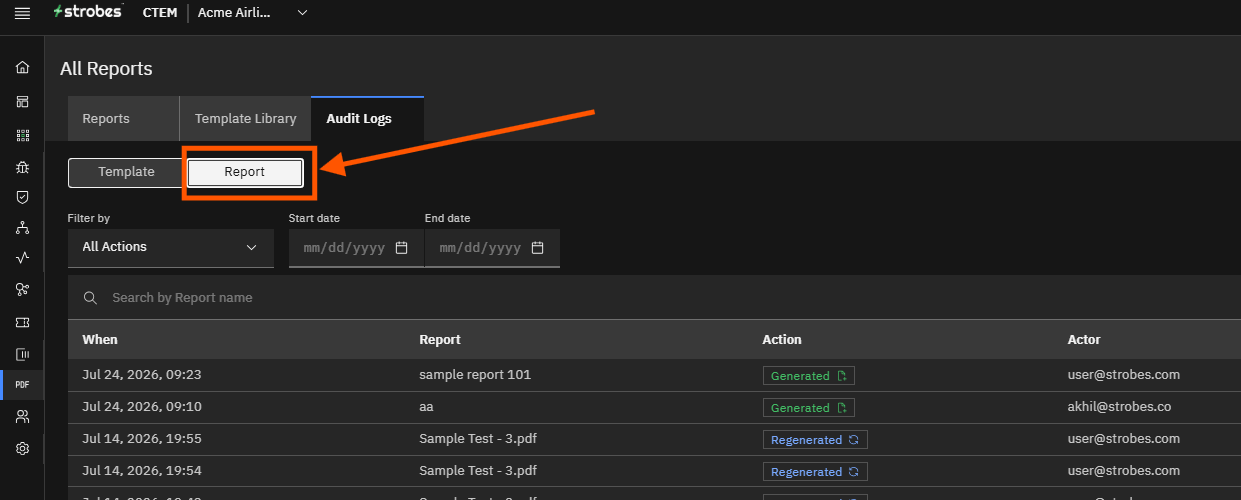Image resolution: width=1241 pixels, height=500 pixels.
Task: Open the green grid sidebar icon
Action: 22,135
